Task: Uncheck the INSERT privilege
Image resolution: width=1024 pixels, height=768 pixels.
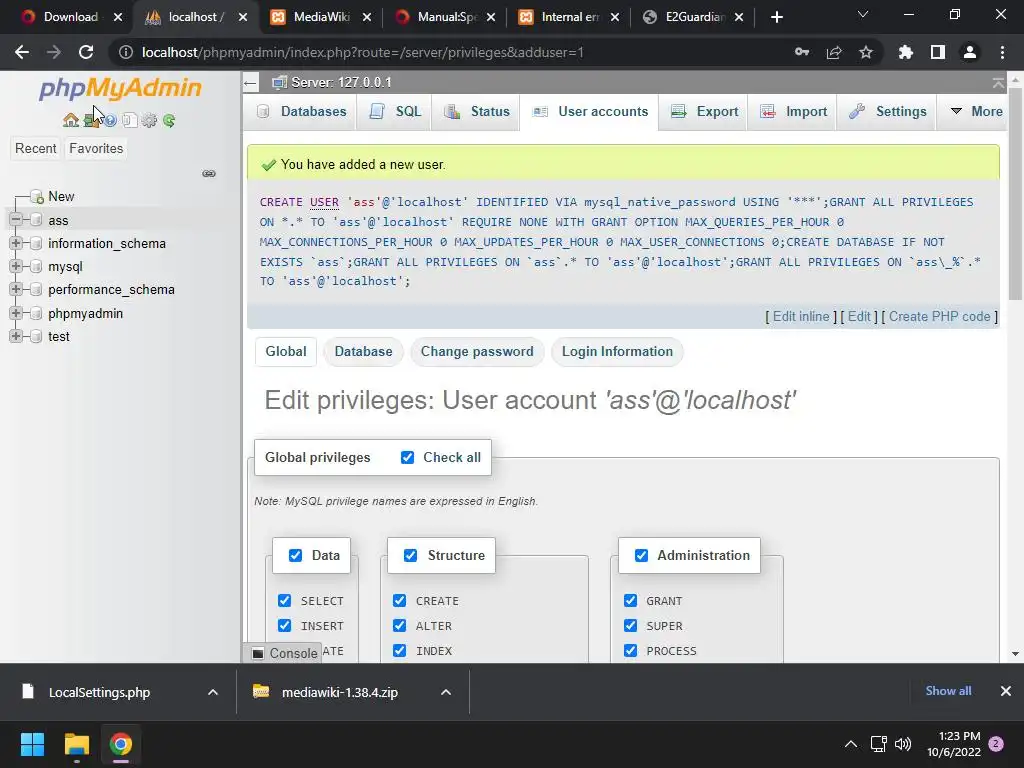Action: click(x=284, y=625)
